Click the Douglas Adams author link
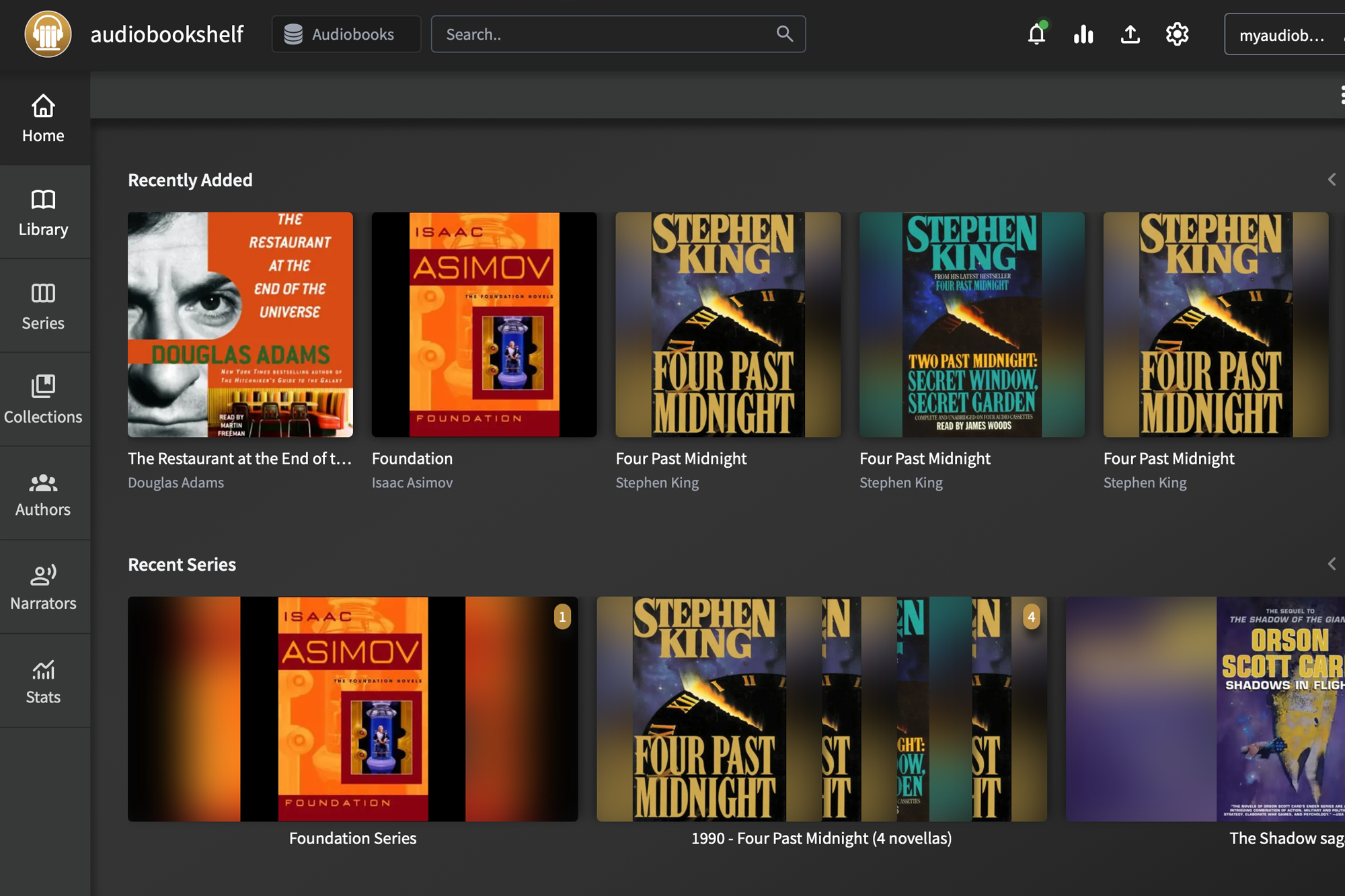The image size is (1345, 896). pos(176,483)
